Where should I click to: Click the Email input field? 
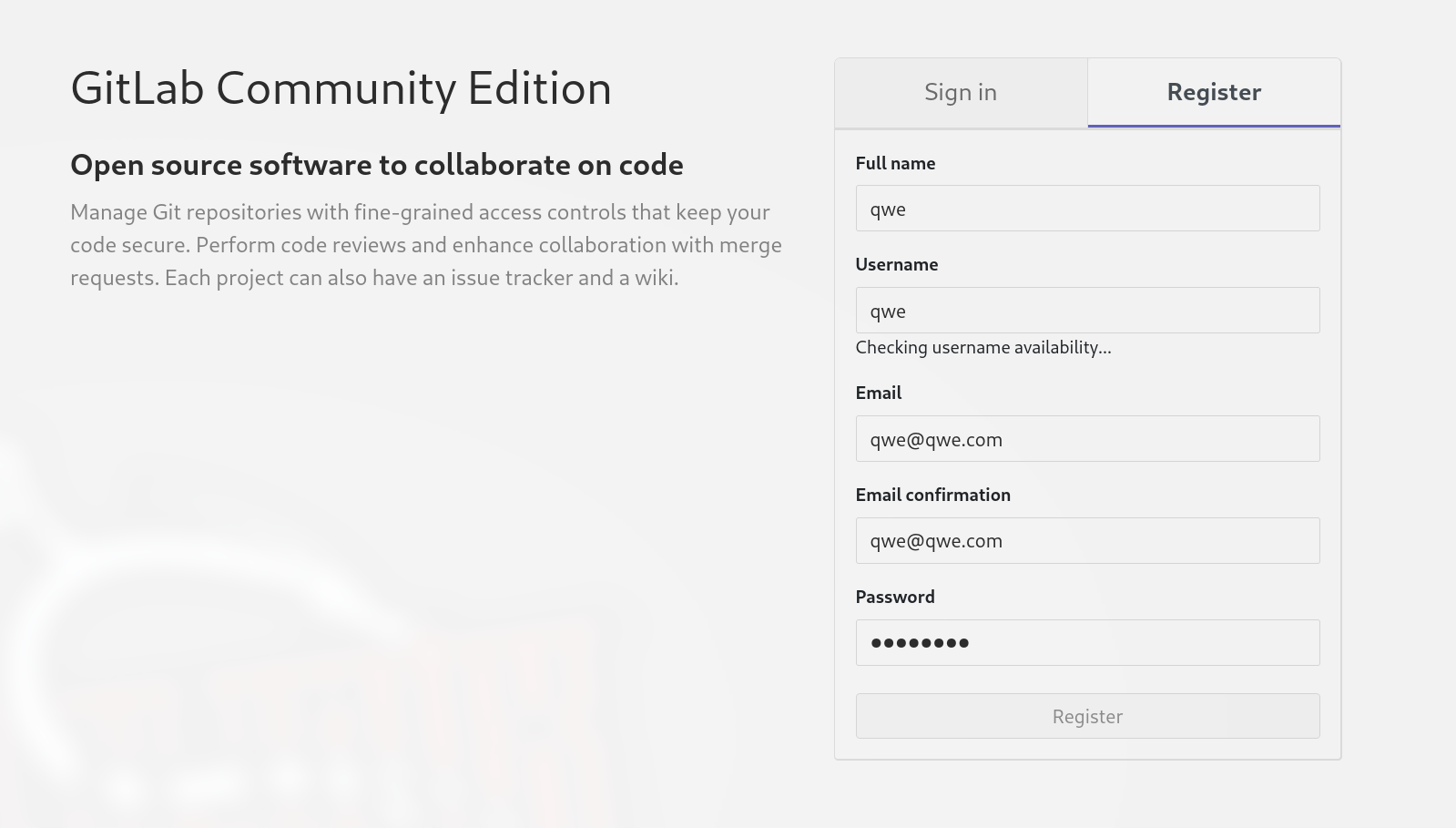point(1087,439)
